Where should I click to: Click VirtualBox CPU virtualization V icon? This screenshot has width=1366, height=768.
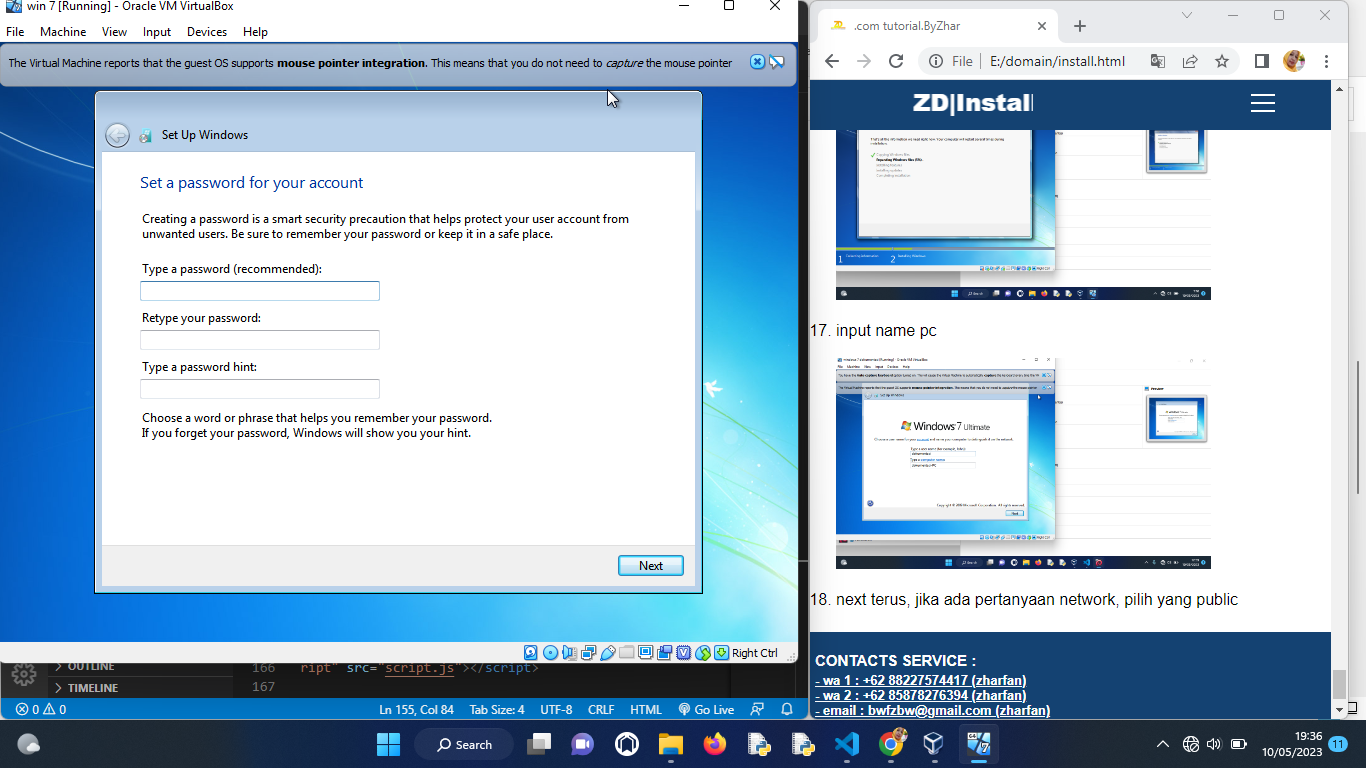(684, 653)
